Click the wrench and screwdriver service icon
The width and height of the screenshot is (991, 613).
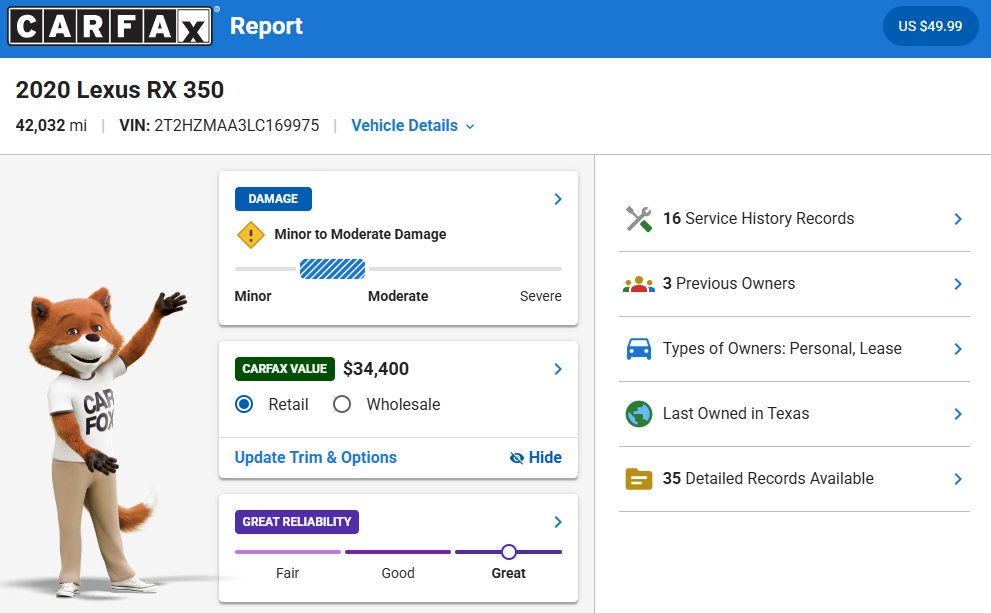coord(639,219)
